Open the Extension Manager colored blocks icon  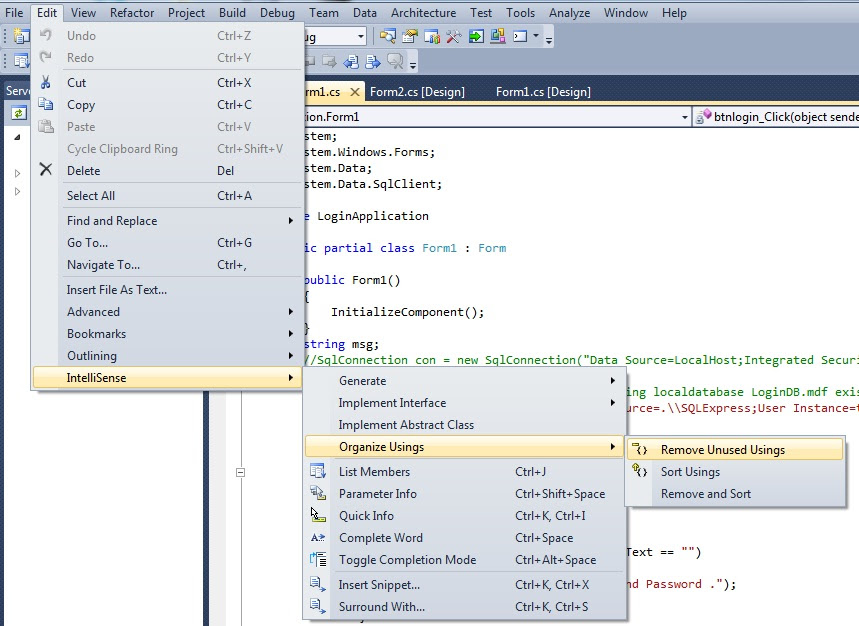click(498, 37)
